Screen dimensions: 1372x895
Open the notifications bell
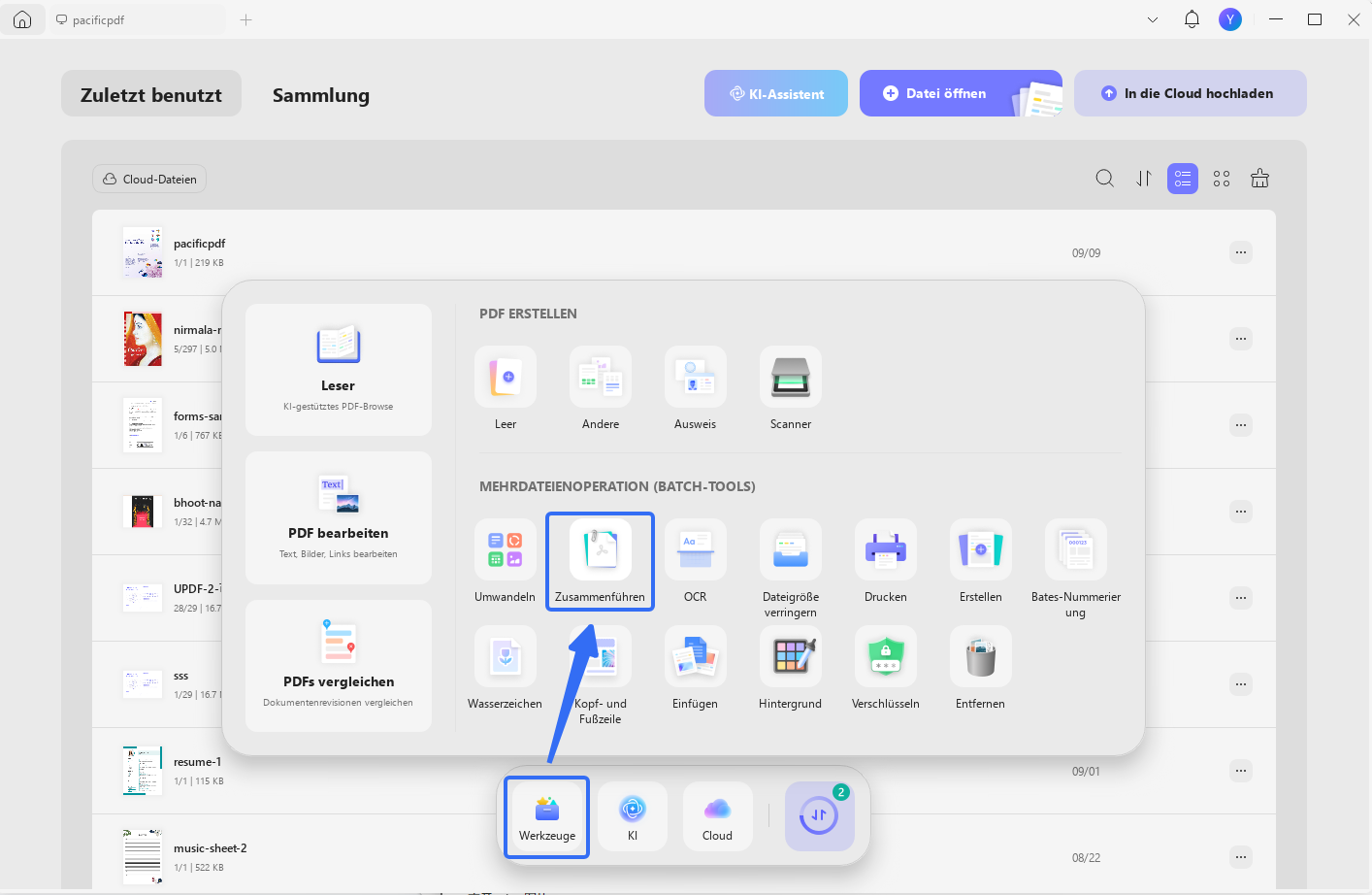[1192, 19]
